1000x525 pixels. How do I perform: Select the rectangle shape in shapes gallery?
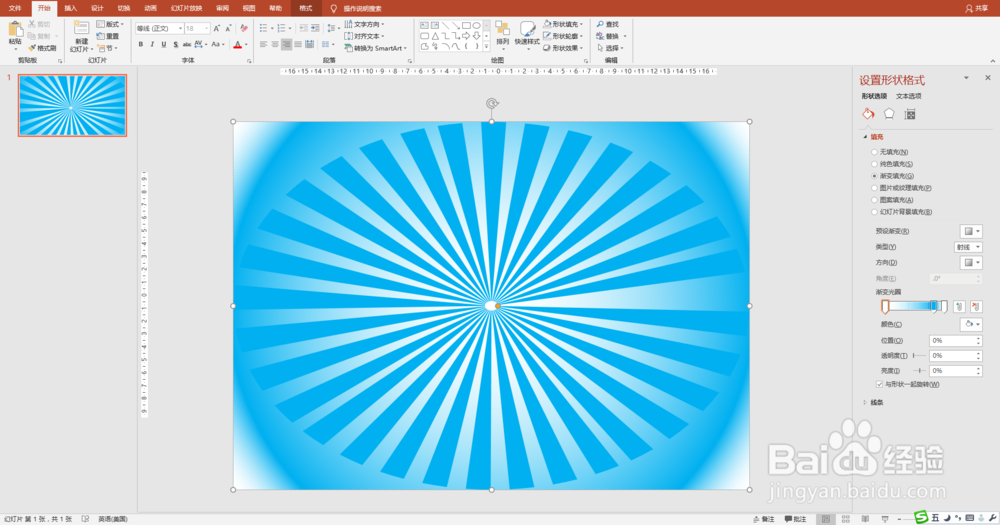coord(466,26)
